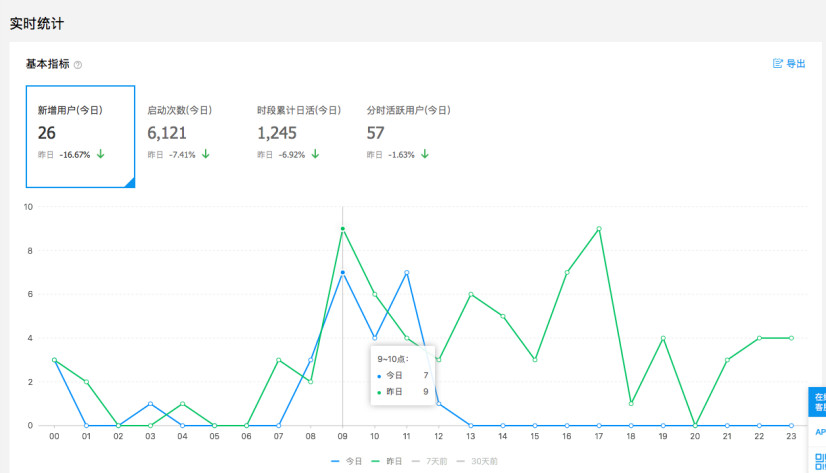This screenshot has width=826, height=473.
Task: Click yesterday's green peak point at hour 17
Action: click(599, 229)
